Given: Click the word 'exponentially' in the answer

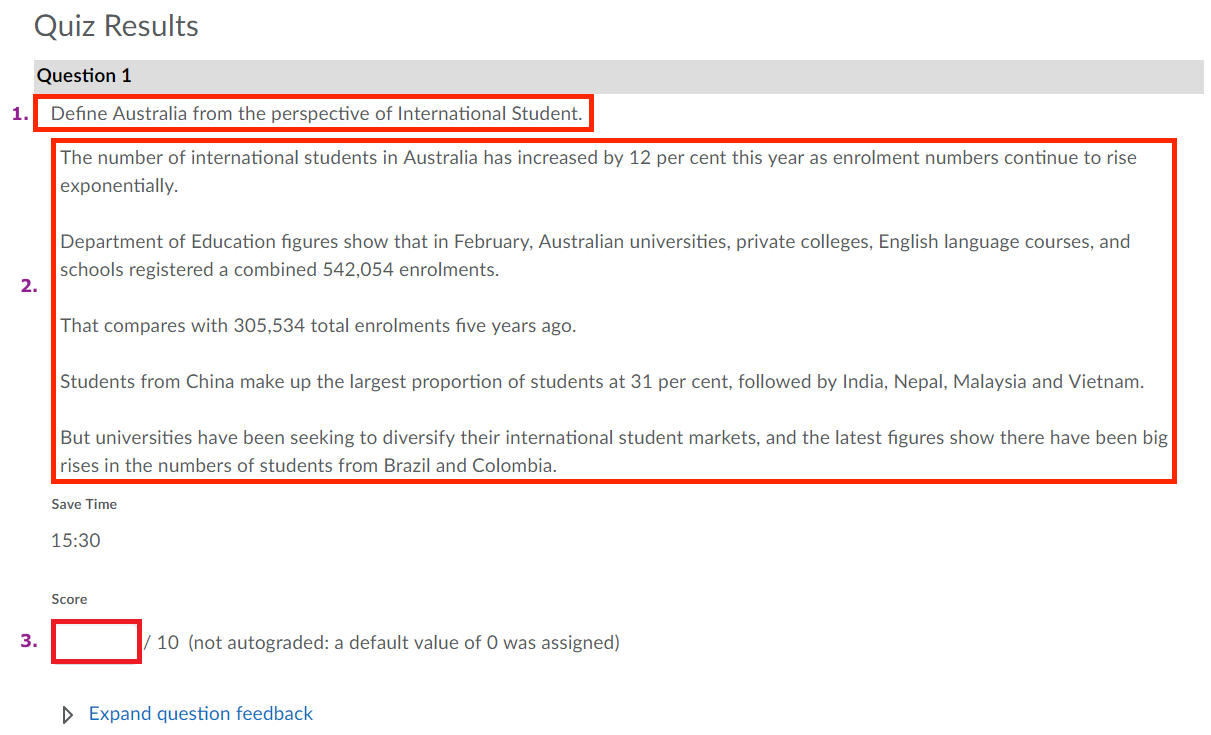Looking at the screenshot, I should click(x=118, y=186).
